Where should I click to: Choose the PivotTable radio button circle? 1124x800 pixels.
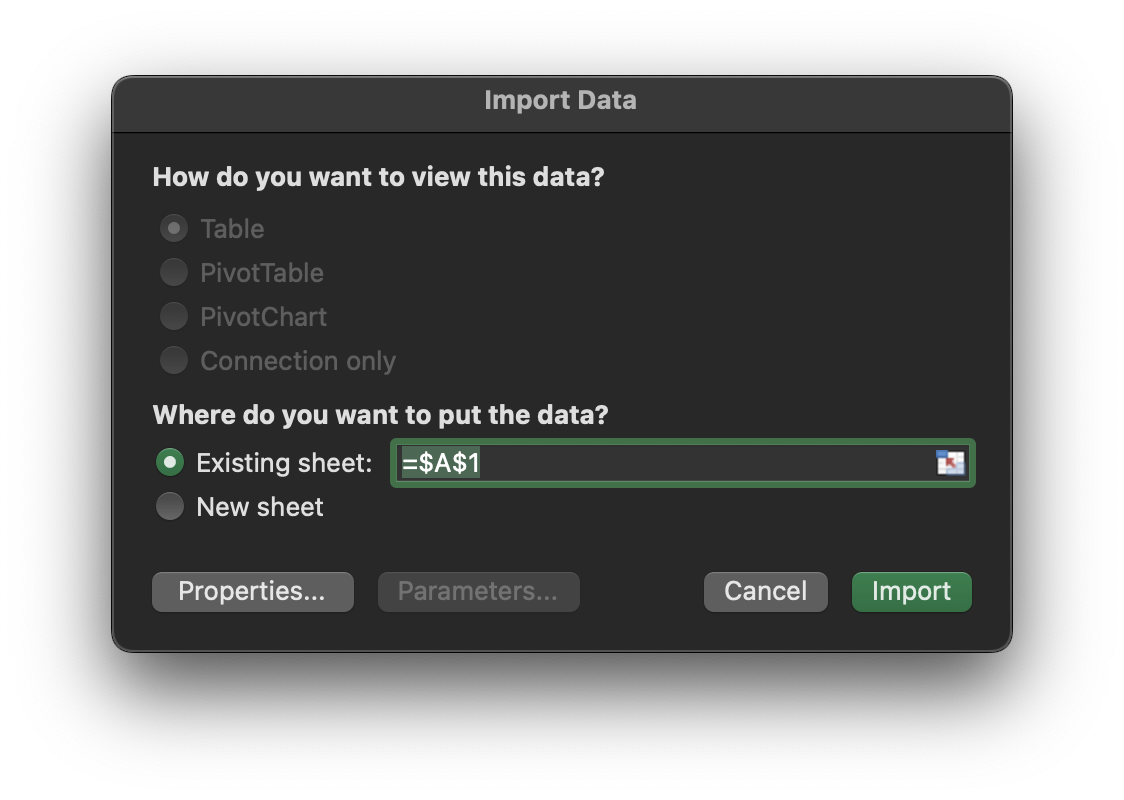174,272
